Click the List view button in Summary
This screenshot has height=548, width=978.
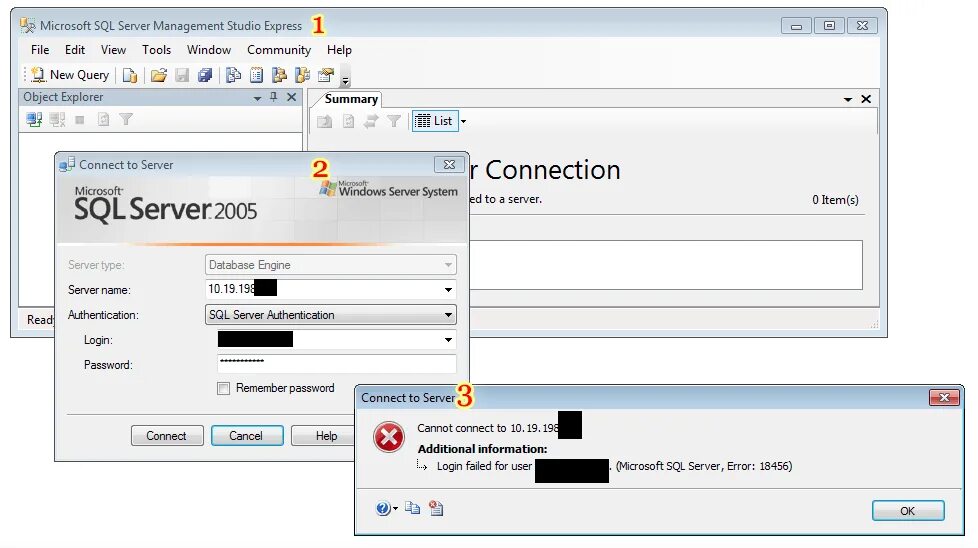[435, 121]
